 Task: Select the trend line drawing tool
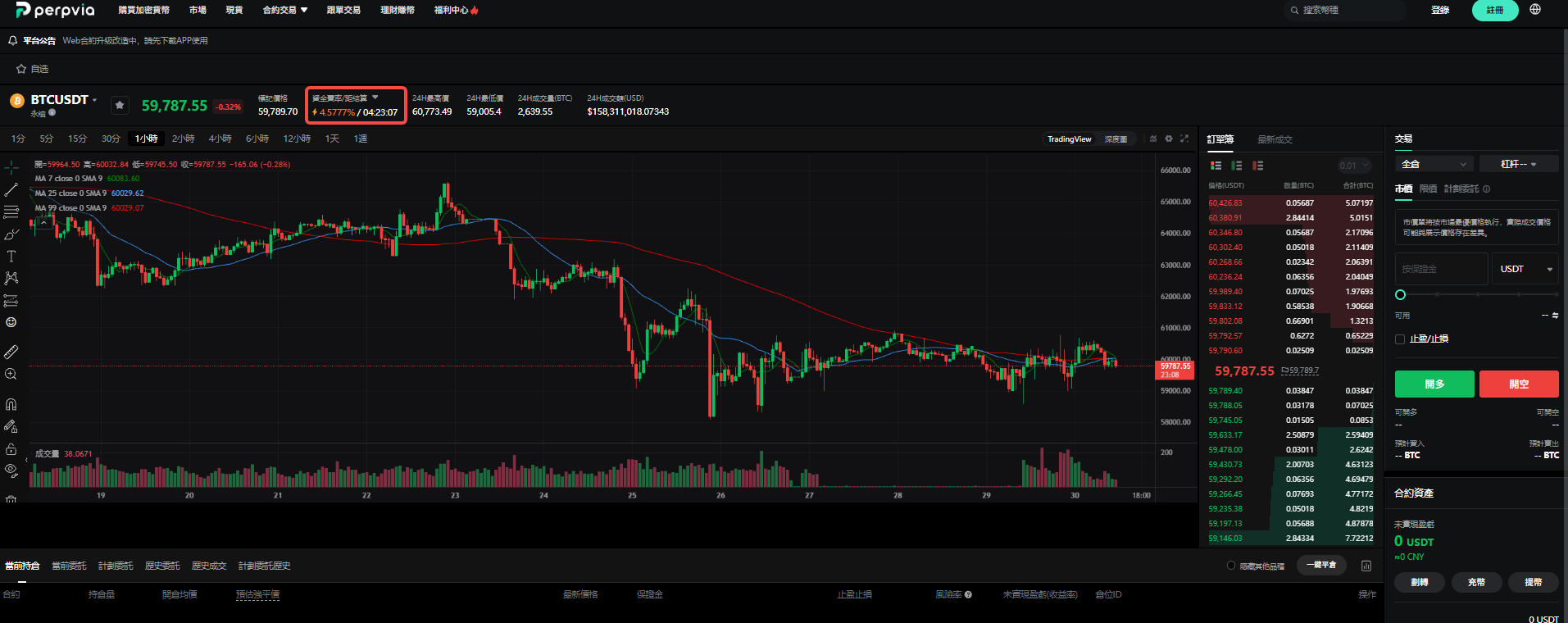[11, 189]
